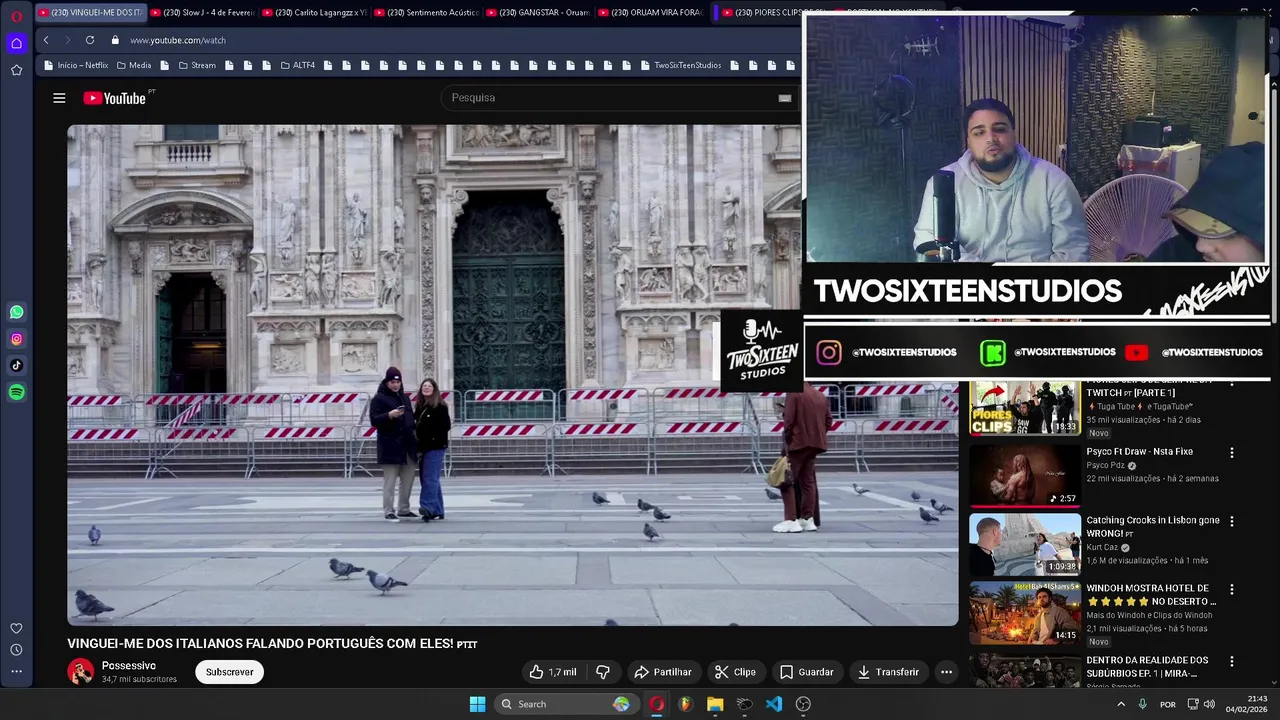Switch to the Carlito Lagangzz tab

click(x=315, y=13)
